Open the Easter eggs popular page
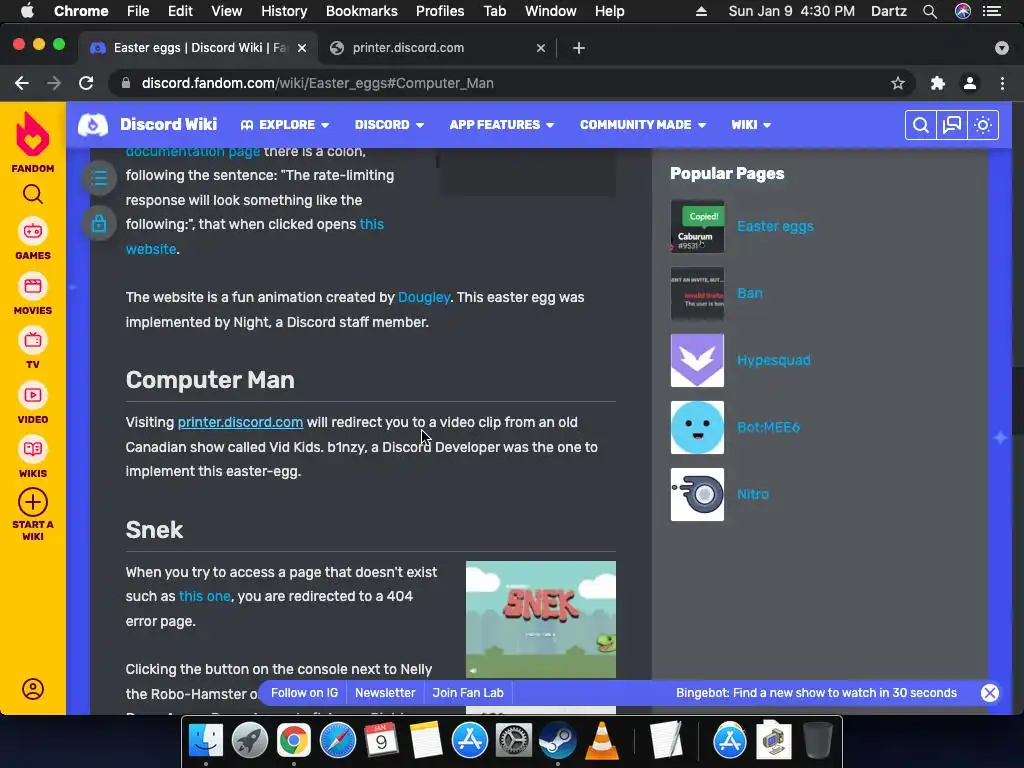 (x=775, y=226)
